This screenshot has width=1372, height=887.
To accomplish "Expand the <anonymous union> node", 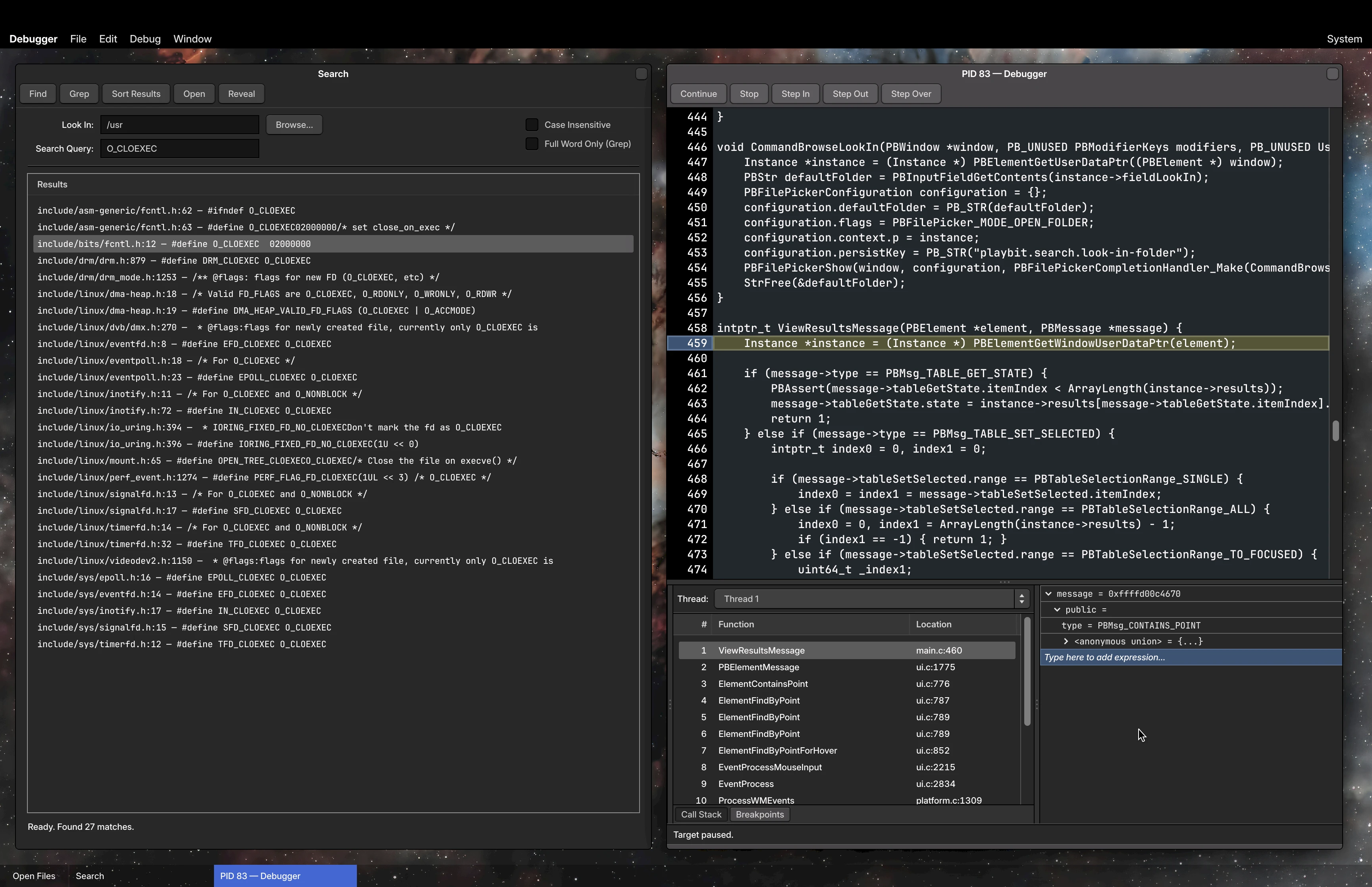I will tap(1066, 642).
